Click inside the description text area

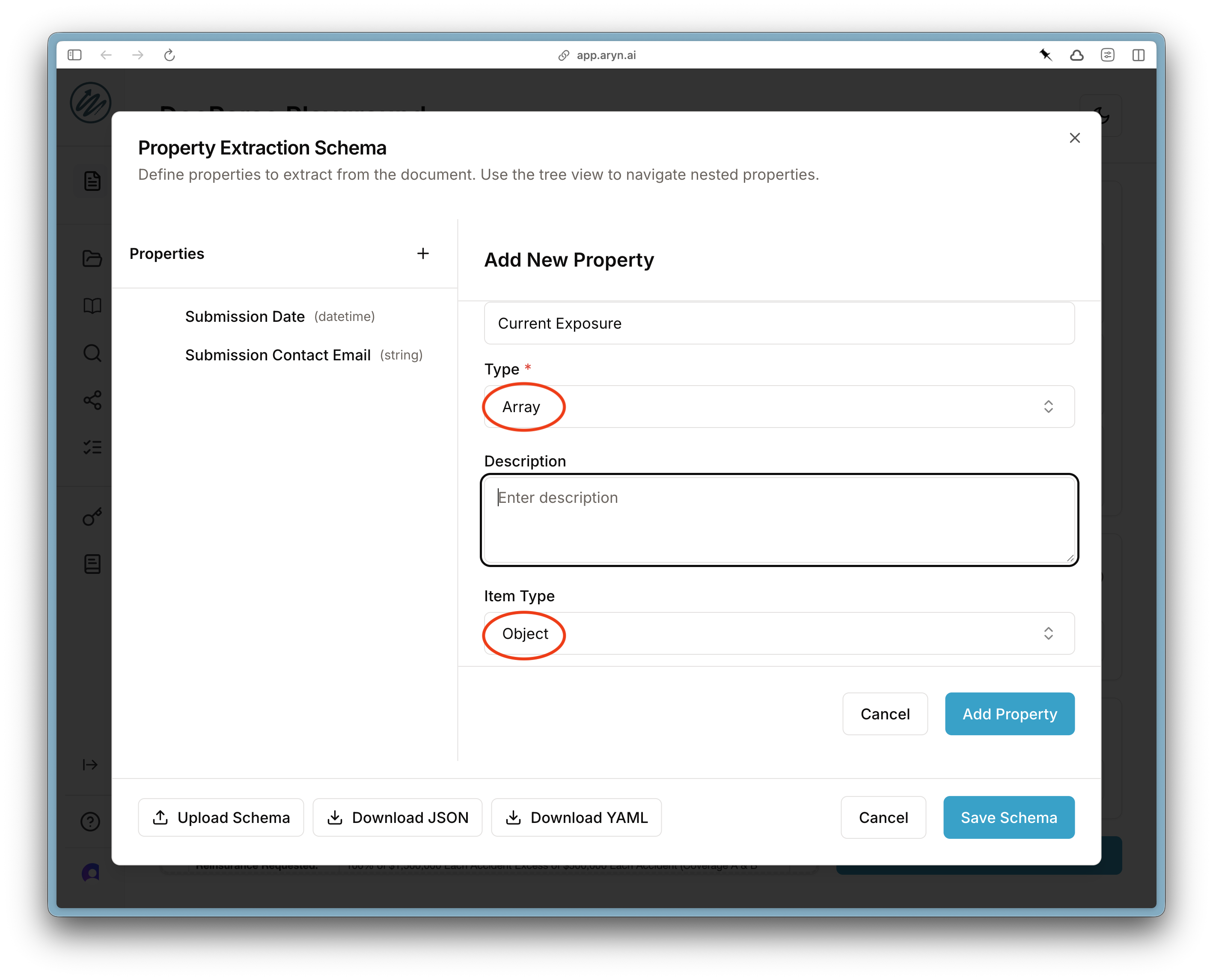click(x=779, y=518)
